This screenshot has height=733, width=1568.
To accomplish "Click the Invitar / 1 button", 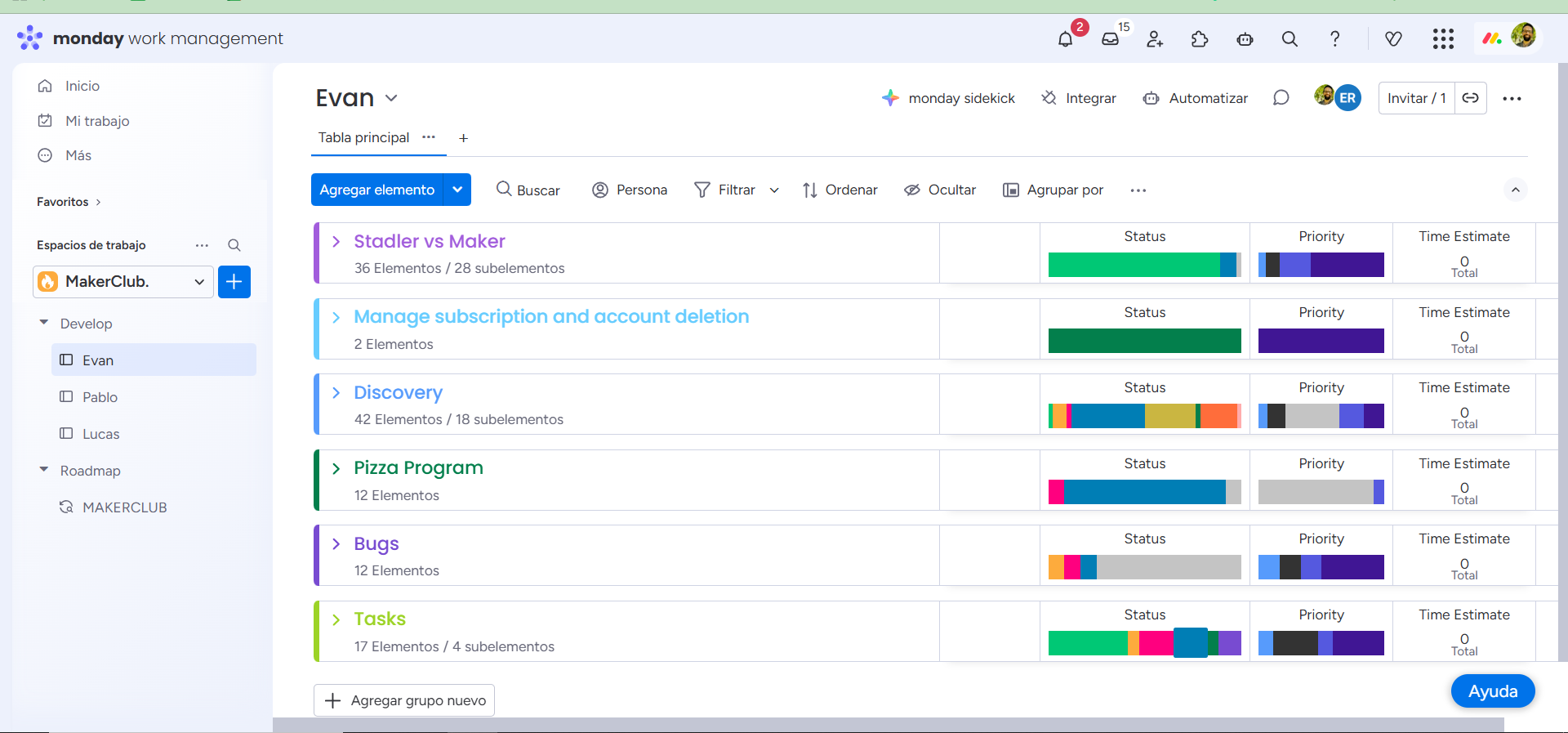I will click(x=1417, y=98).
